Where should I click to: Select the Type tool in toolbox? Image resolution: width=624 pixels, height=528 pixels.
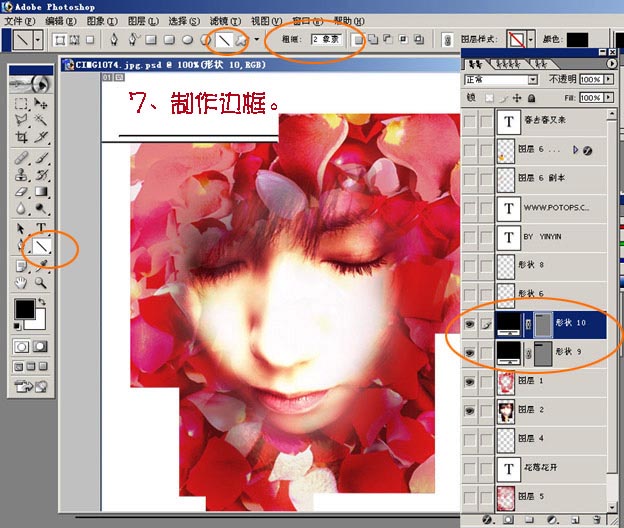[x=41, y=228]
